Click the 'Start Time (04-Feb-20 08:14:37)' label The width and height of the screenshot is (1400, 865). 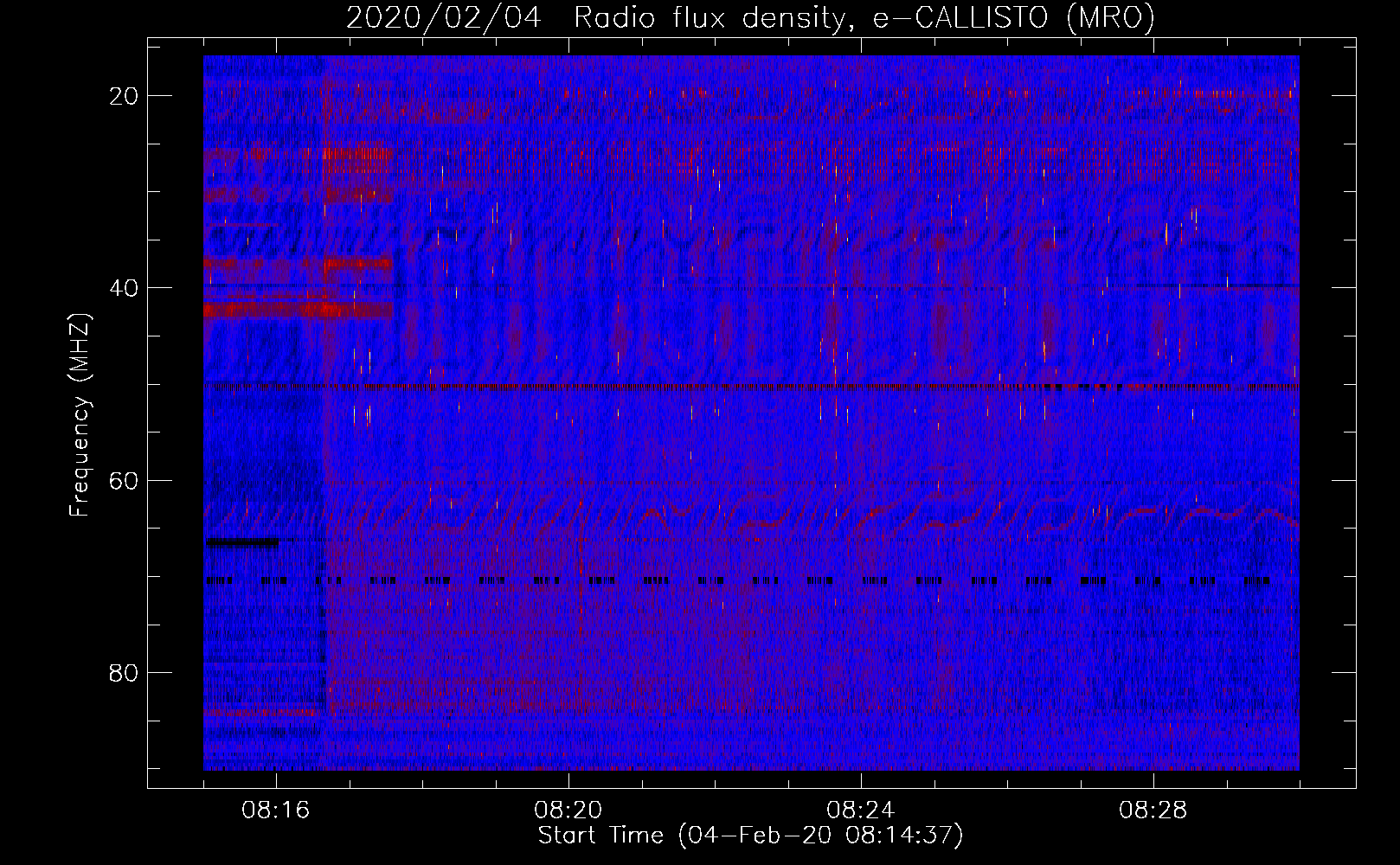click(750, 836)
